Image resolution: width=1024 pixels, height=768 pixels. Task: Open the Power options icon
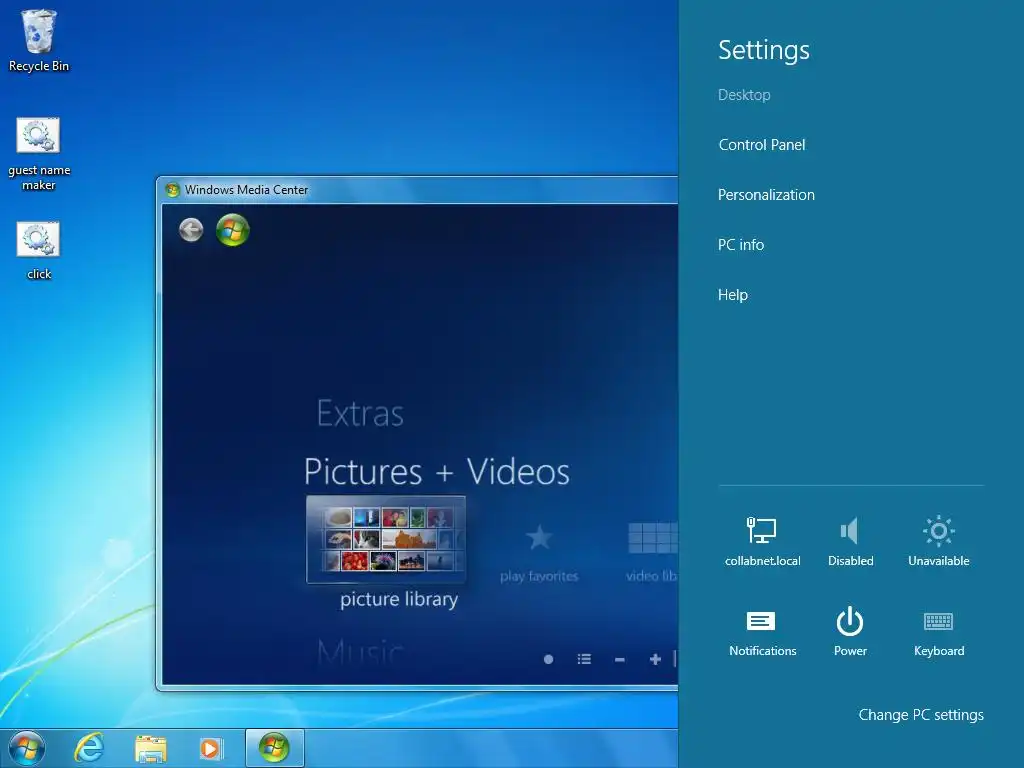coord(850,632)
